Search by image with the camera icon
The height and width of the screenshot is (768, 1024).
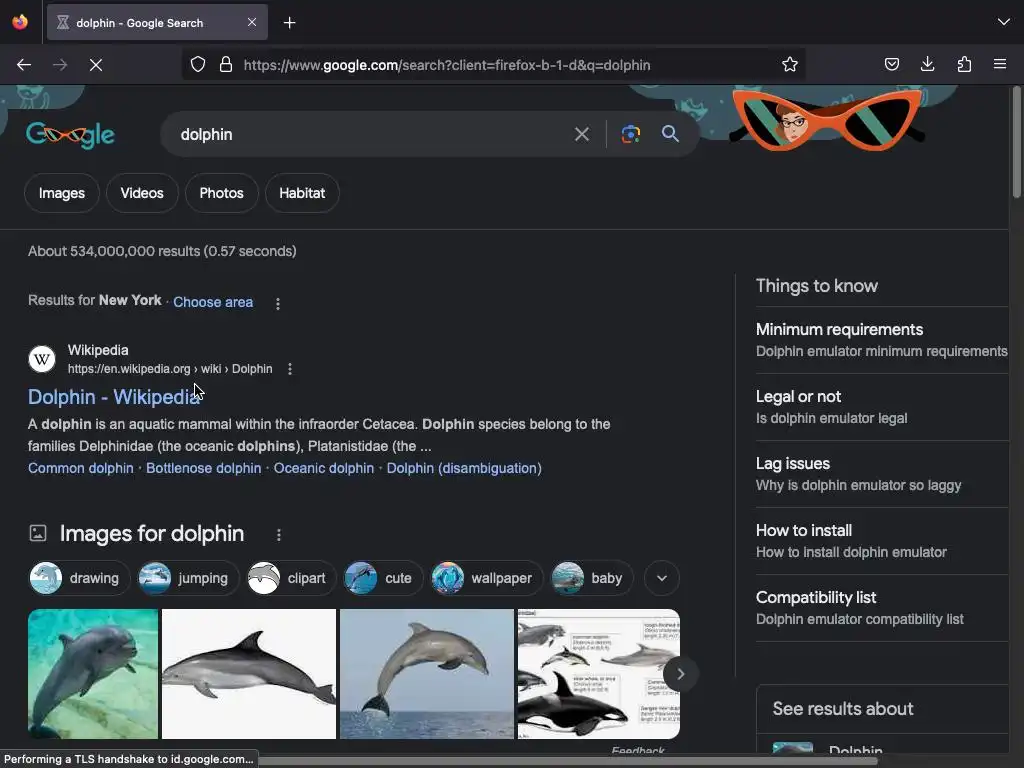click(x=630, y=135)
